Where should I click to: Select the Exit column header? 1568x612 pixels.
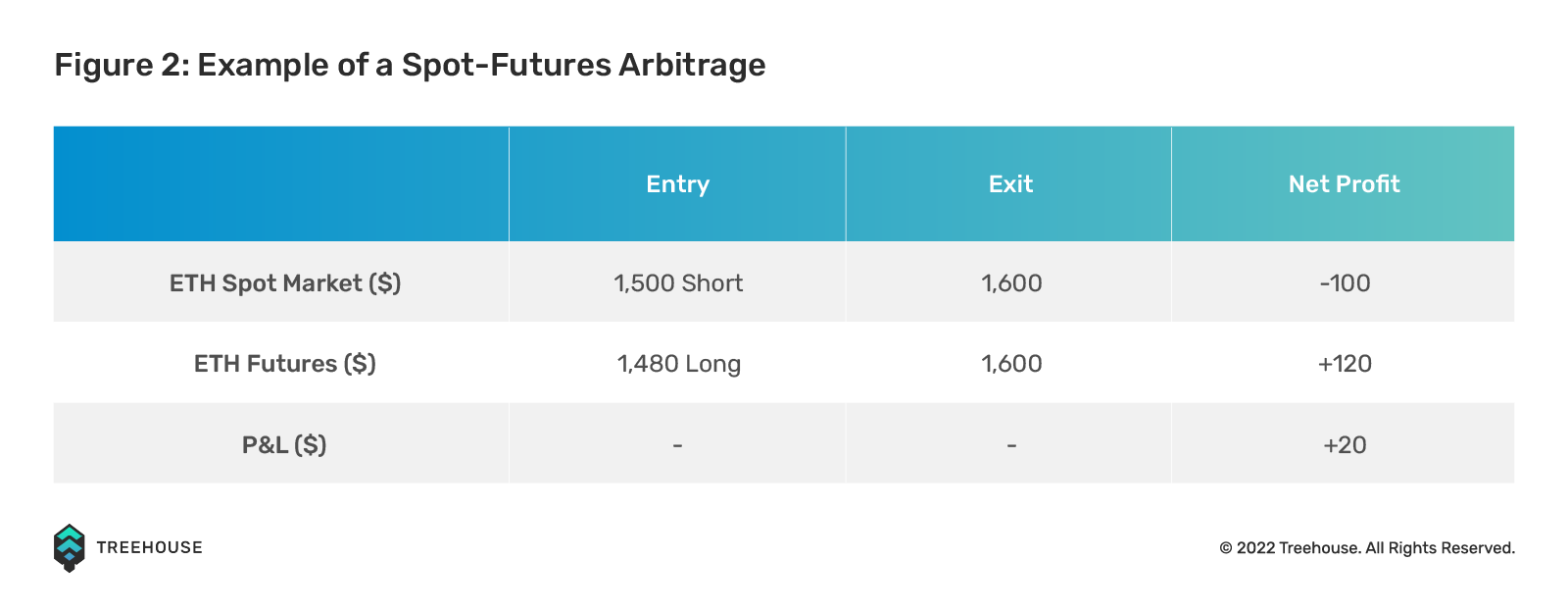coord(1010,184)
